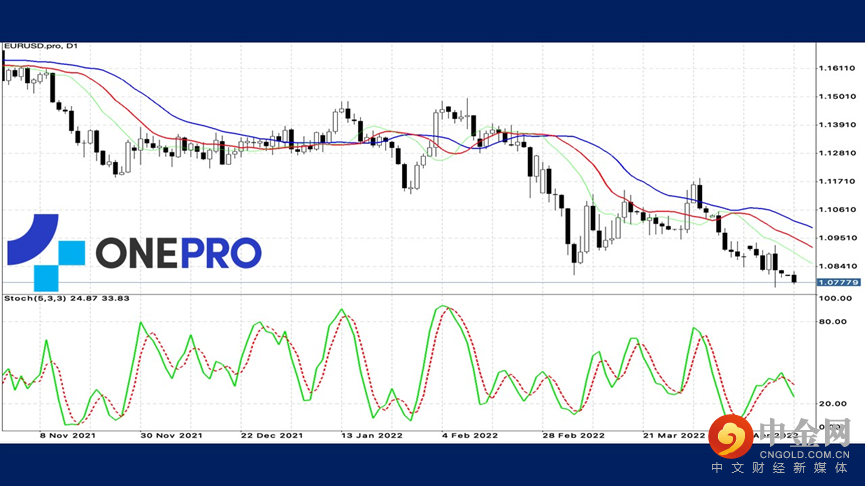Click the 22 Dec 2021 date label

pyautogui.click(x=271, y=435)
